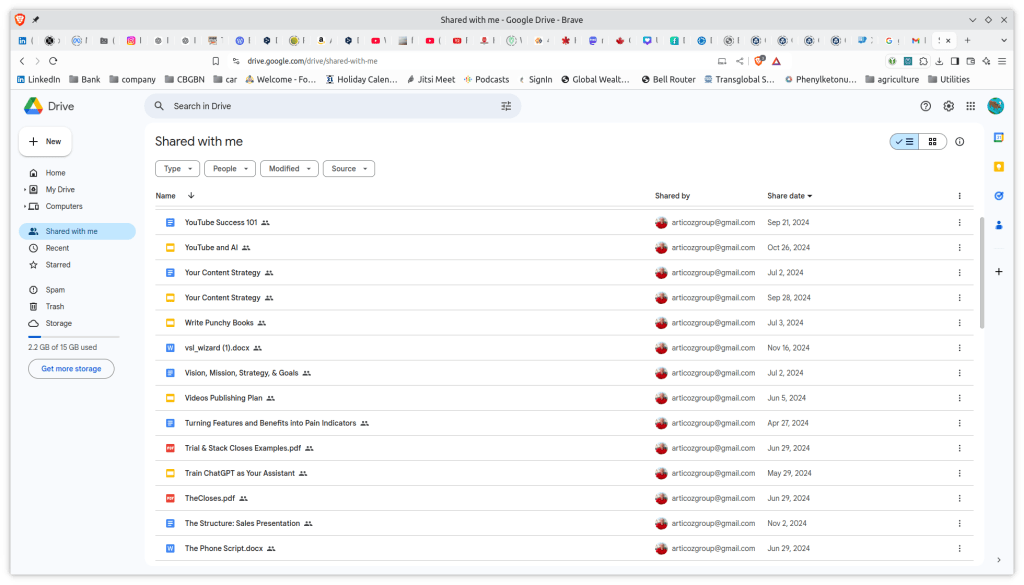This screenshot has width=1024, height=585.
Task: Open the Modified filter dropdown
Action: tap(289, 169)
